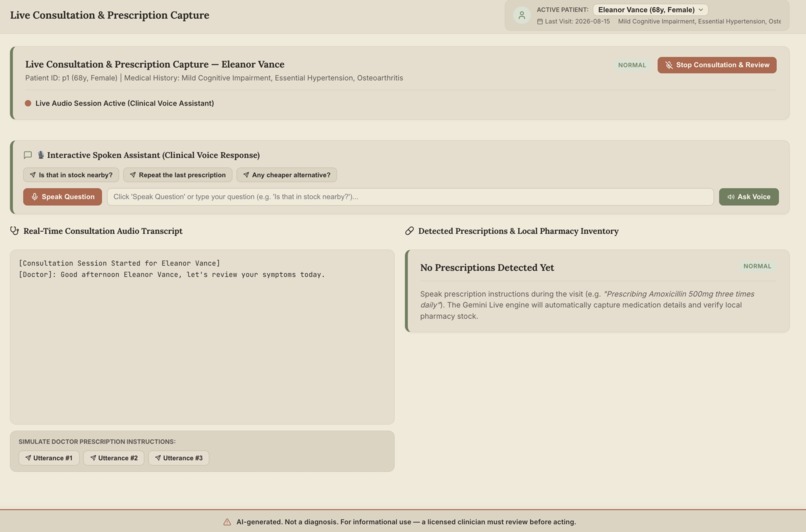Viewport: 806px width, 532px height.
Task: Click the 'Last Visit: 2026-08-15' text
Action: 577,22
